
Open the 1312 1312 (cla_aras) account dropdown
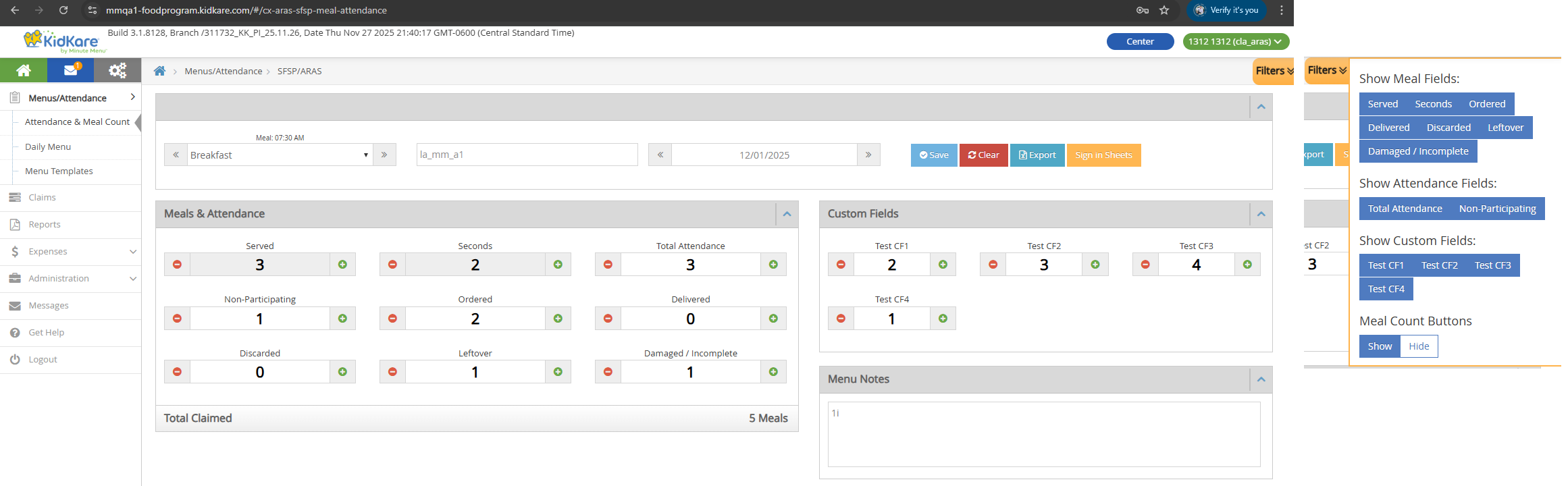coord(1235,41)
